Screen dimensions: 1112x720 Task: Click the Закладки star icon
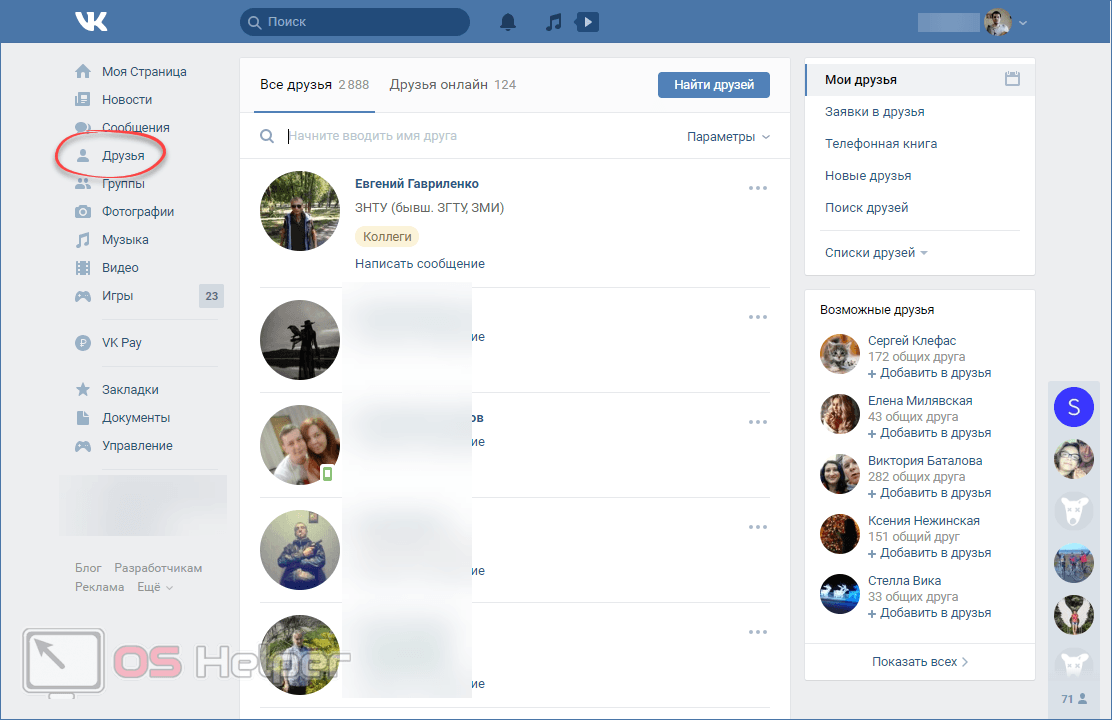[x=83, y=390]
